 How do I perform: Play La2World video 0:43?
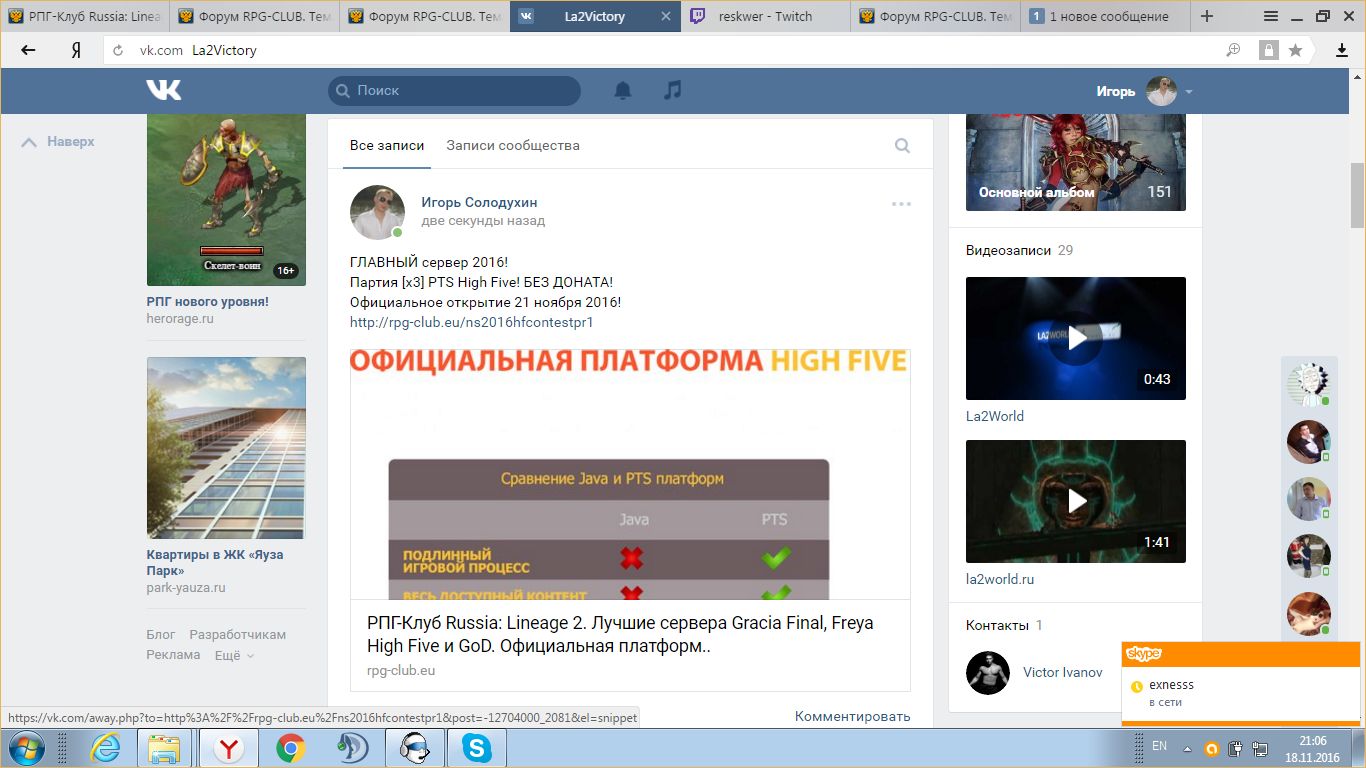[x=1076, y=338]
